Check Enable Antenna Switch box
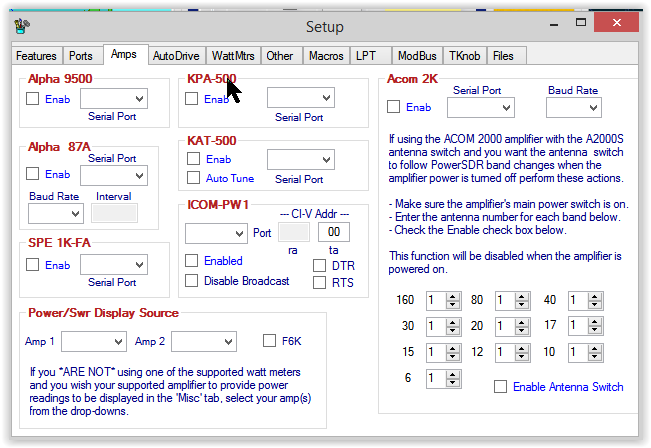The width and height of the screenshot is (651, 448). point(500,387)
